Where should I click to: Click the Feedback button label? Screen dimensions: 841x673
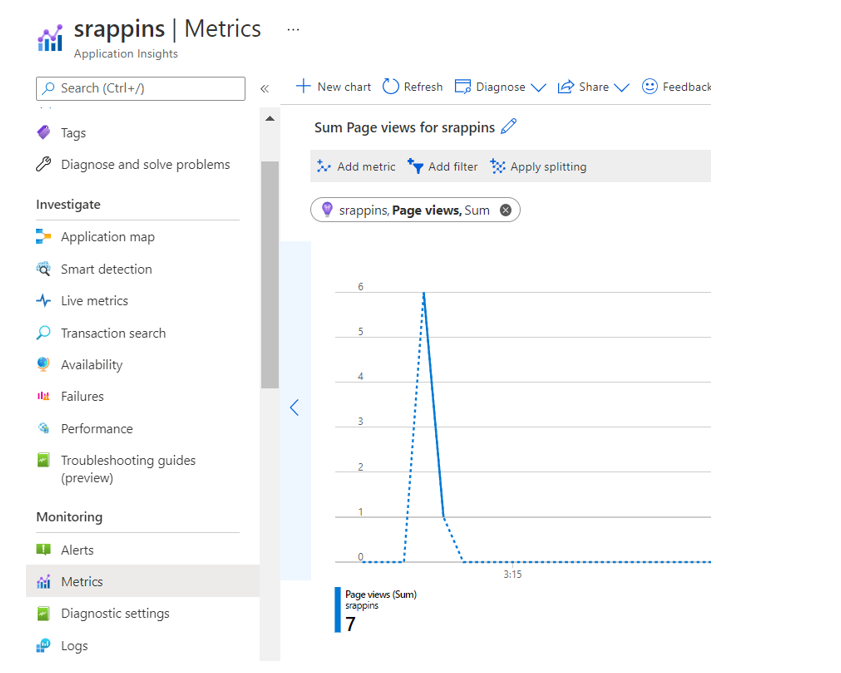pos(687,87)
